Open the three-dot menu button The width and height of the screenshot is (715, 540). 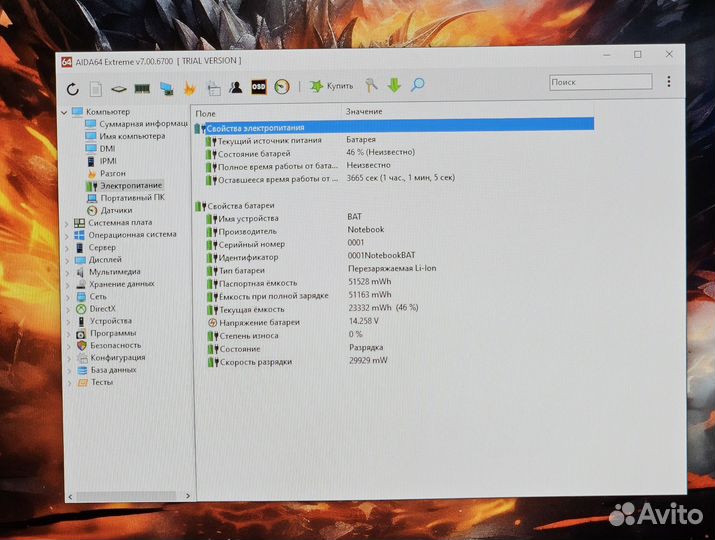tap(668, 81)
